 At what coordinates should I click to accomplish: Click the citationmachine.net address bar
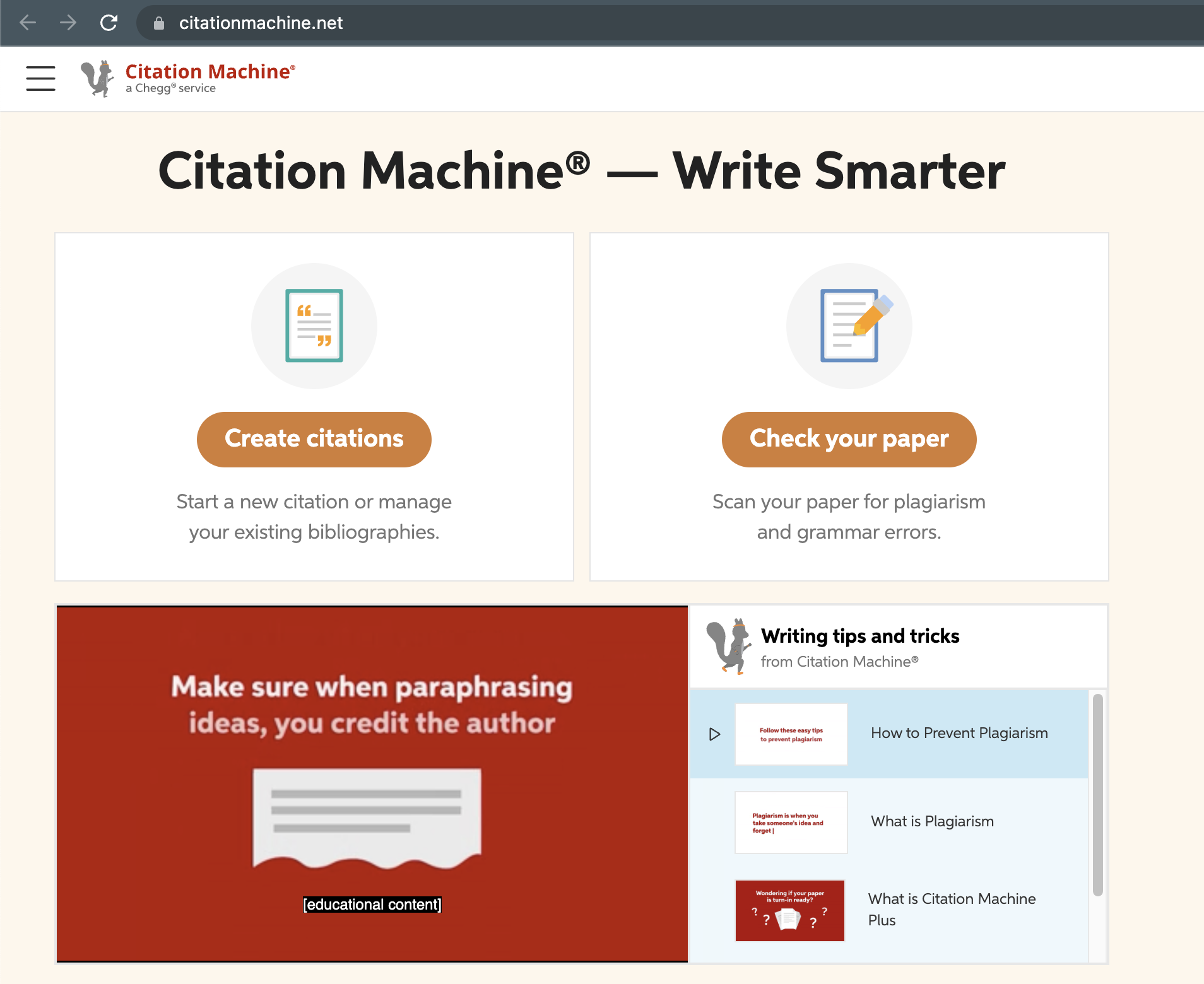tap(669, 23)
